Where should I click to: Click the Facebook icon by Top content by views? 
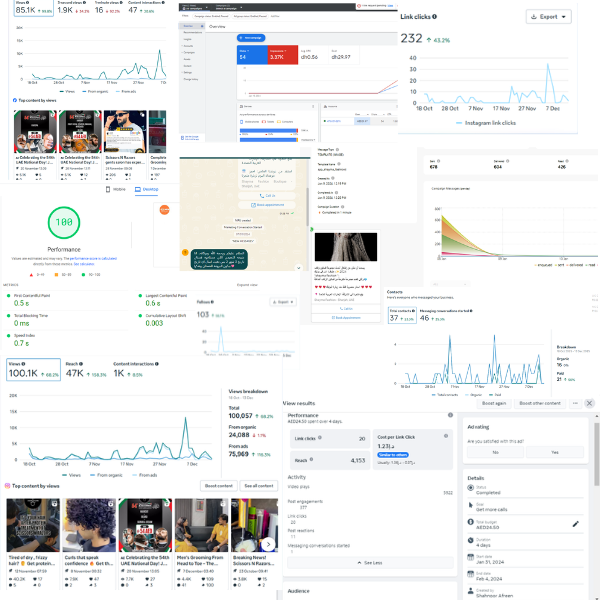(15, 100)
